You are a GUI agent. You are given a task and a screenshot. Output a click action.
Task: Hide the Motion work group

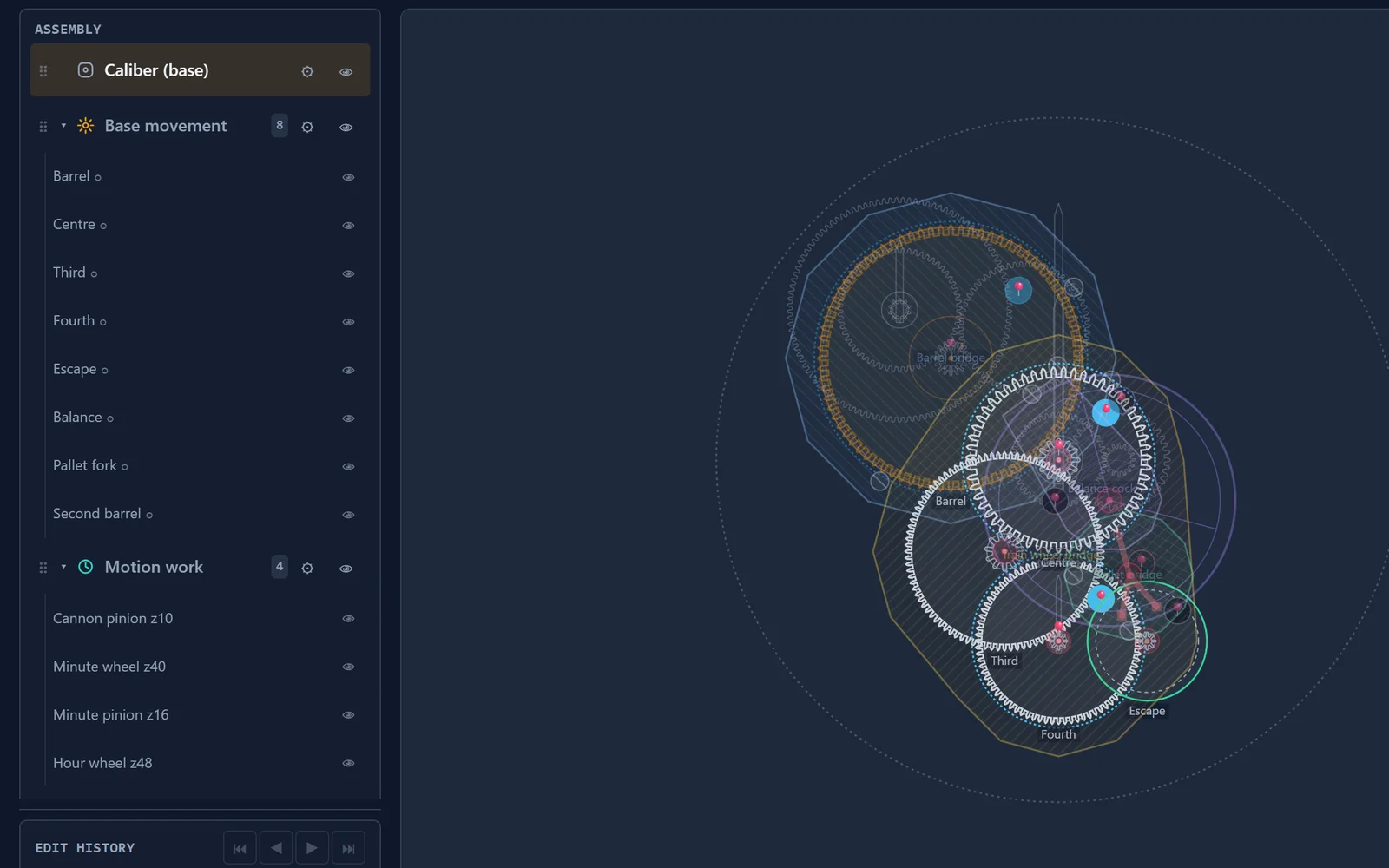point(346,568)
